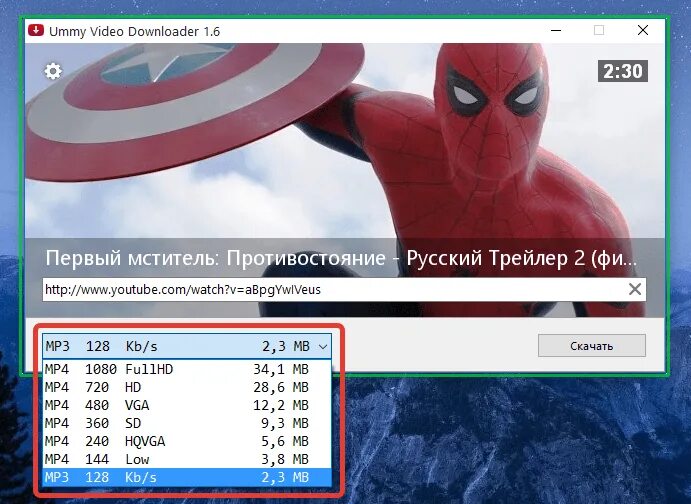Viewport: 691px width, 504px height.
Task: Click the 2:30 duration badge
Action: [x=623, y=71]
